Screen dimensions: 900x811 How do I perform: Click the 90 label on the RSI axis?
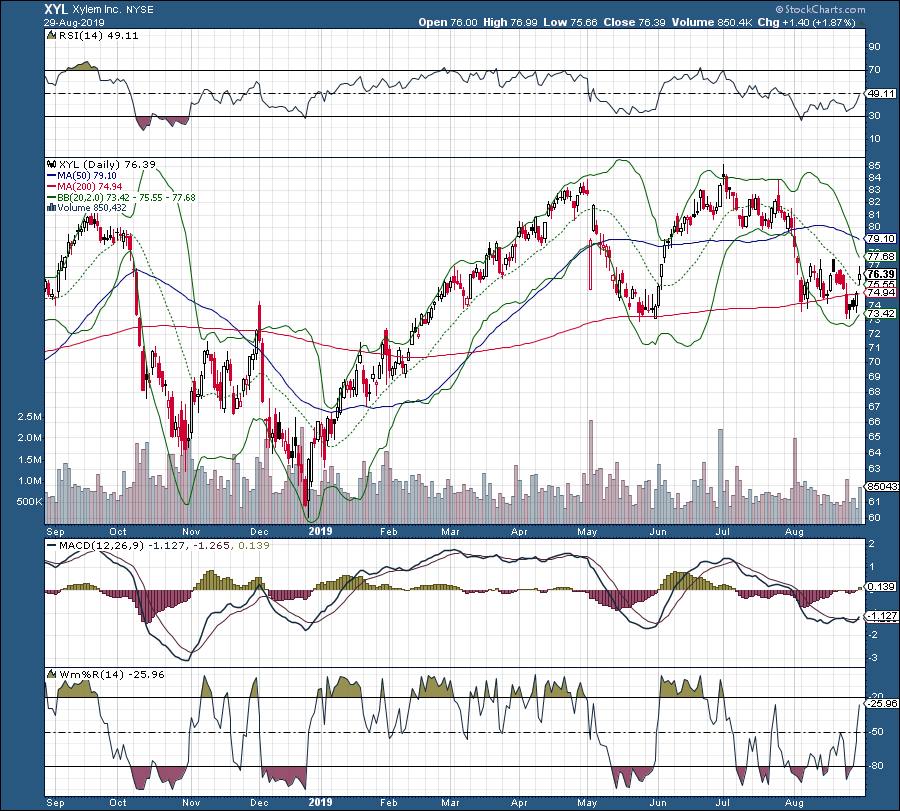[874, 47]
